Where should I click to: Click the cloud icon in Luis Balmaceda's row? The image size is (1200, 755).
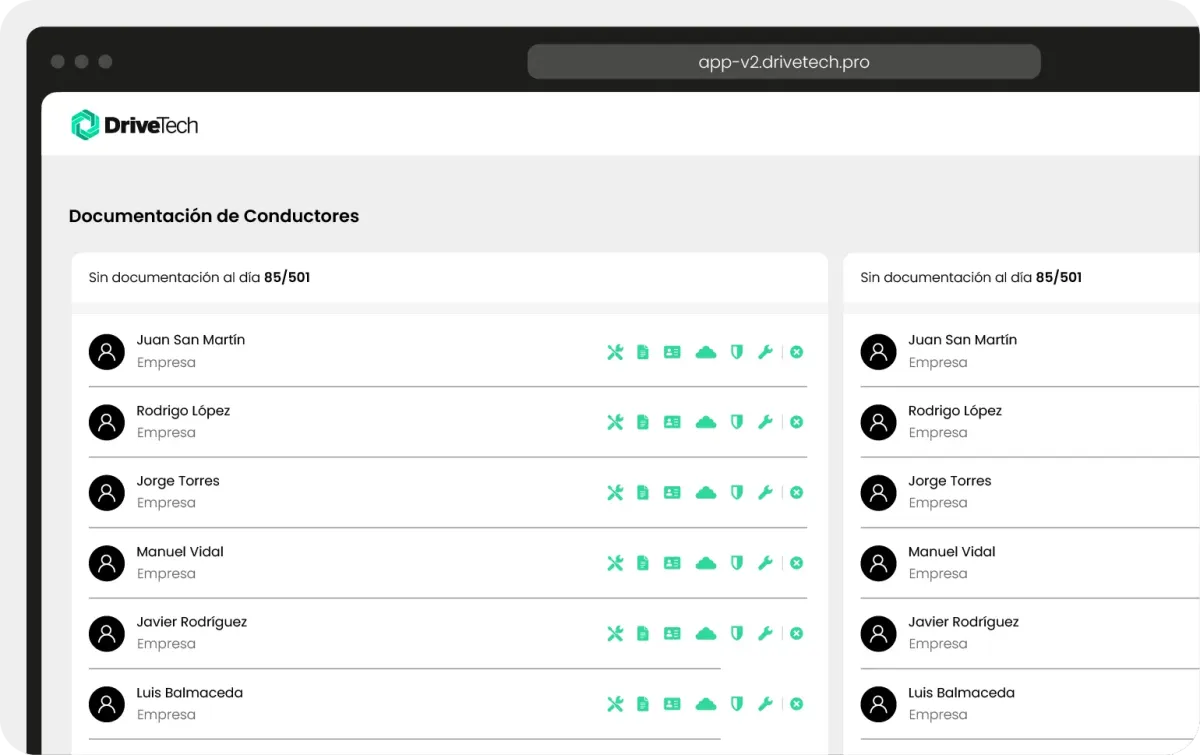coord(706,704)
